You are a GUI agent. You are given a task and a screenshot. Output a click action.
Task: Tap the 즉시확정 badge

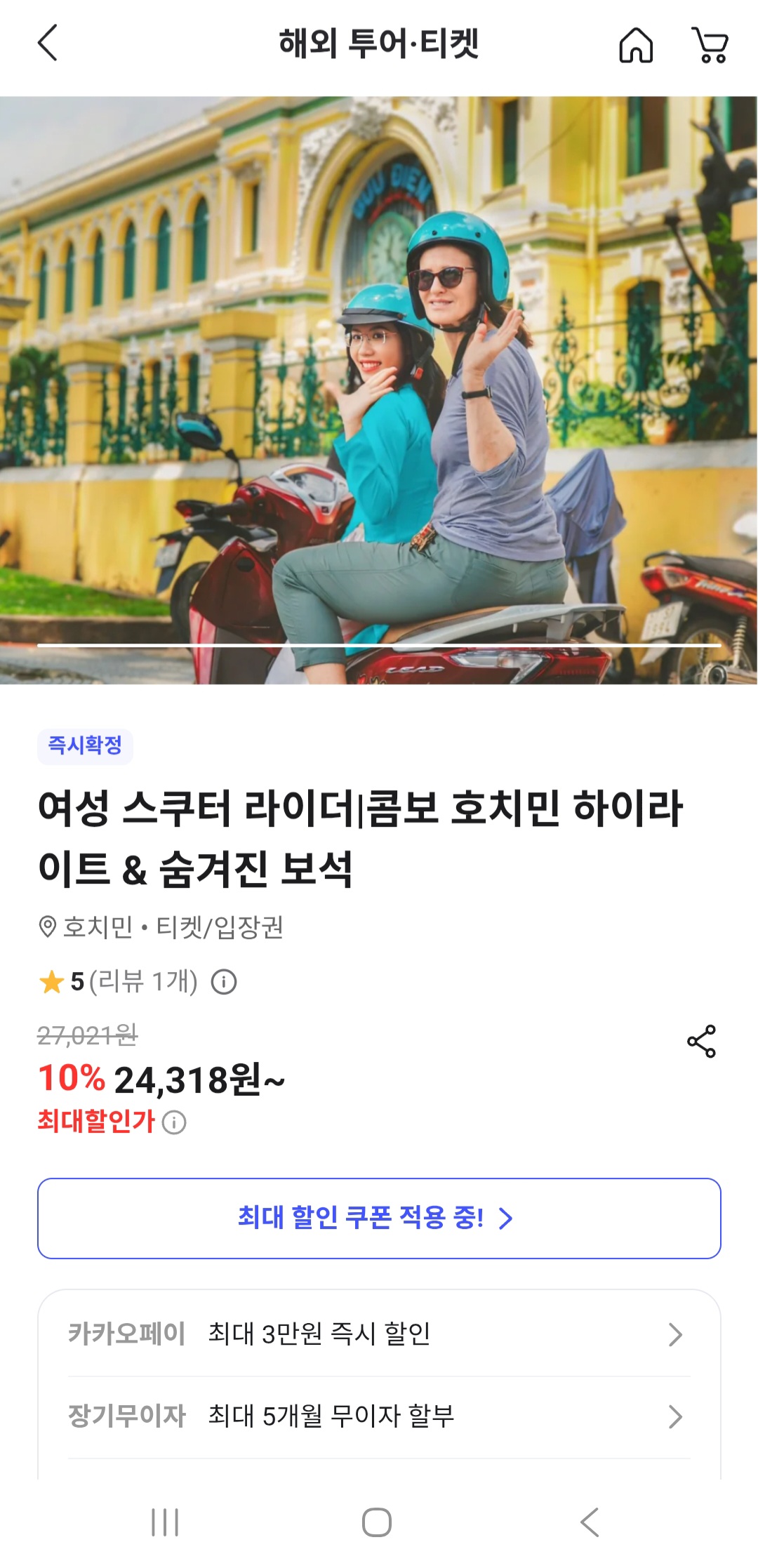click(x=85, y=745)
